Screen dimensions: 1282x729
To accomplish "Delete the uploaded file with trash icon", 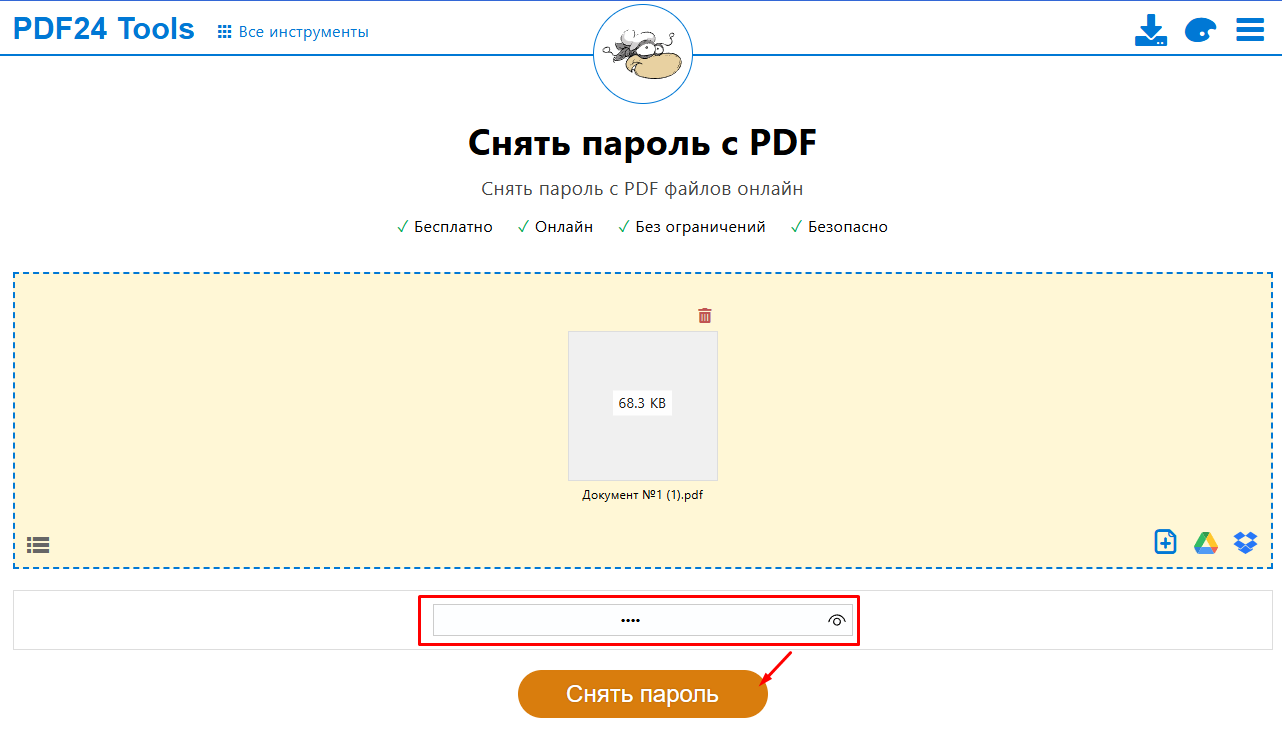I will [705, 316].
